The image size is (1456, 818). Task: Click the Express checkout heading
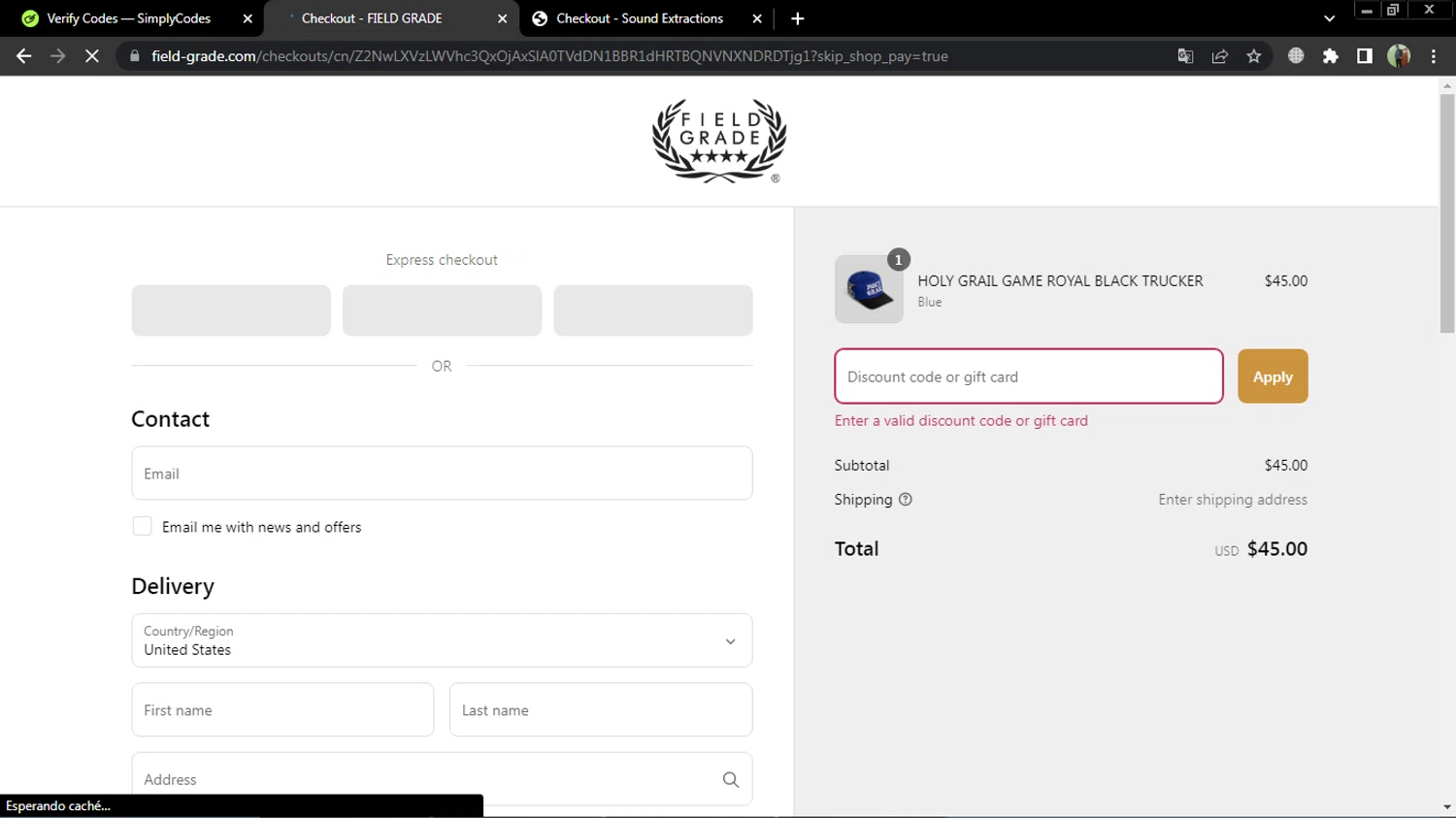442,260
